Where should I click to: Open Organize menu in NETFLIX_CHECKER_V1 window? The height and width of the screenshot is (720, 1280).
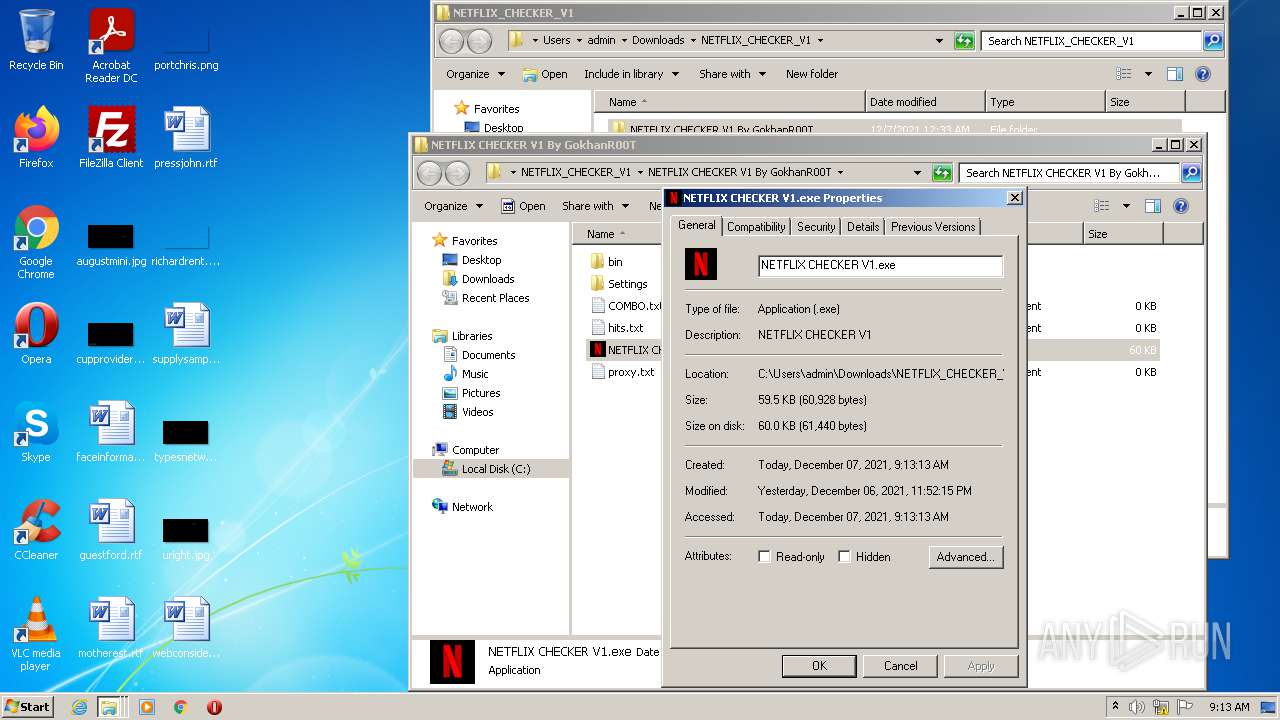(475, 74)
